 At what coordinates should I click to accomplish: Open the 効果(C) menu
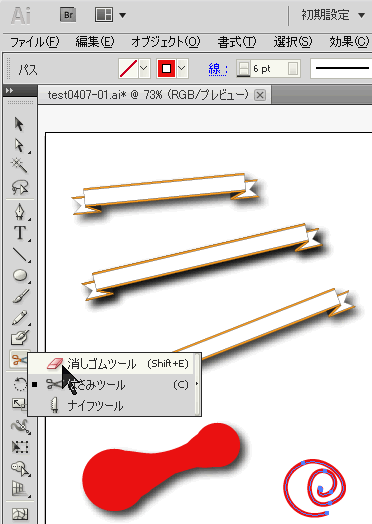(349, 42)
